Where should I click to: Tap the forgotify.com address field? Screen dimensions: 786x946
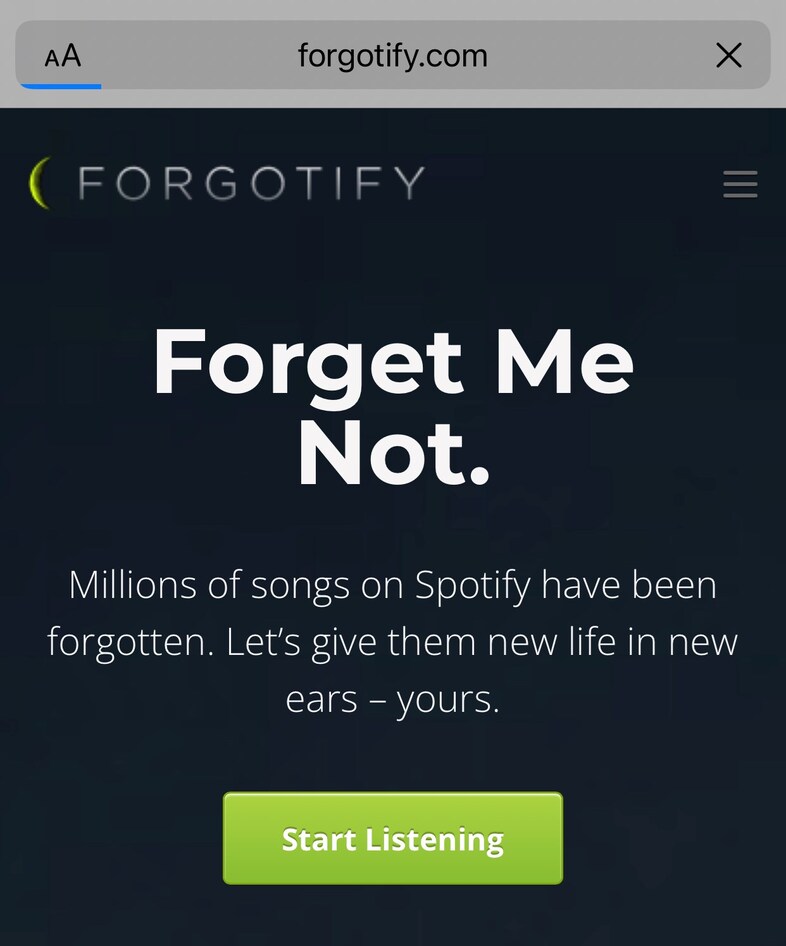pos(392,56)
